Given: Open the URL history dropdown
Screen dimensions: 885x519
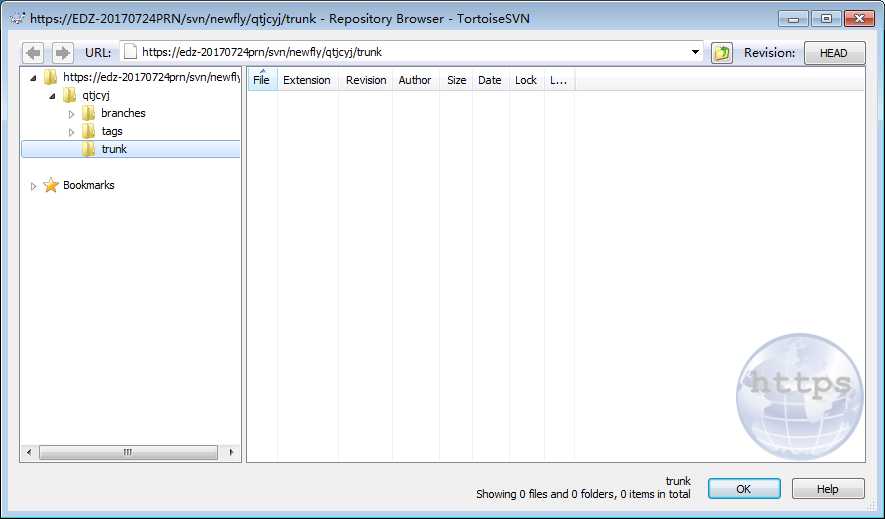Looking at the screenshot, I should pos(695,52).
